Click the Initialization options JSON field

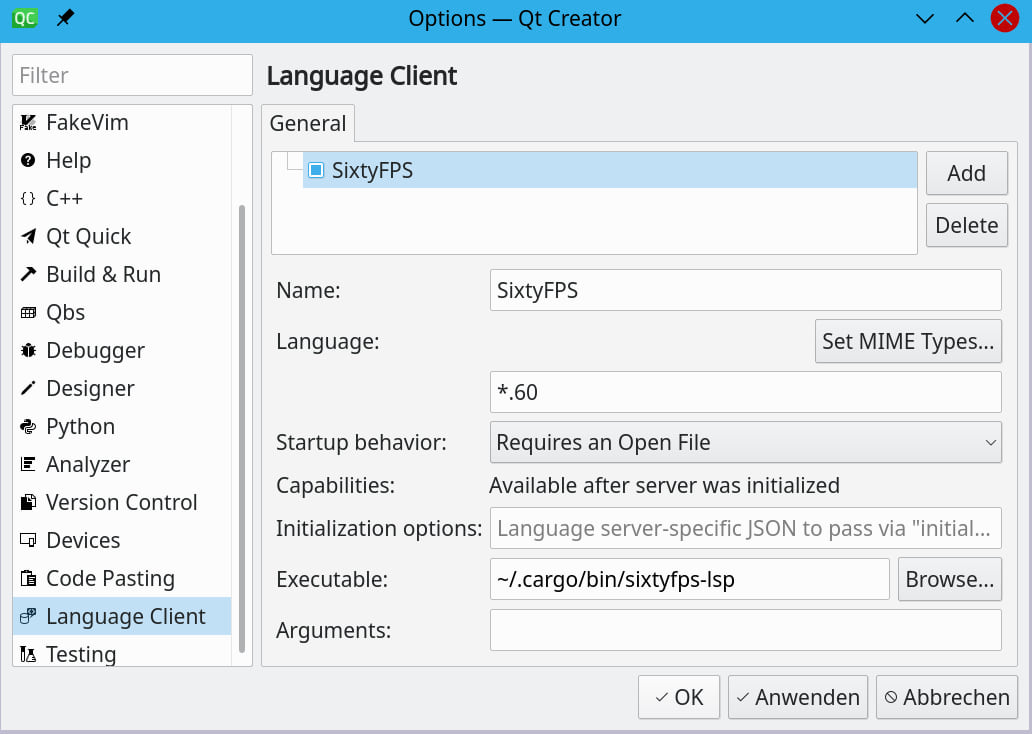[x=746, y=528]
